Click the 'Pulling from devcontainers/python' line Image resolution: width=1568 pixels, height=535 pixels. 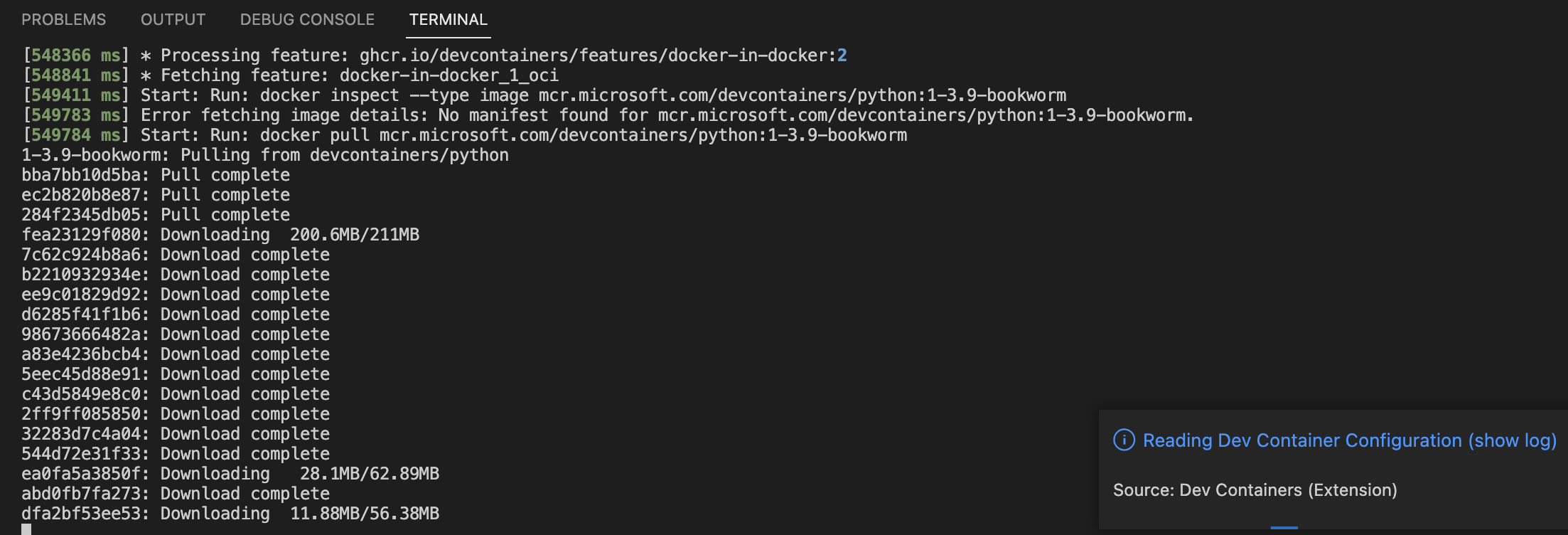pyautogui.click(x=265, y=155)
